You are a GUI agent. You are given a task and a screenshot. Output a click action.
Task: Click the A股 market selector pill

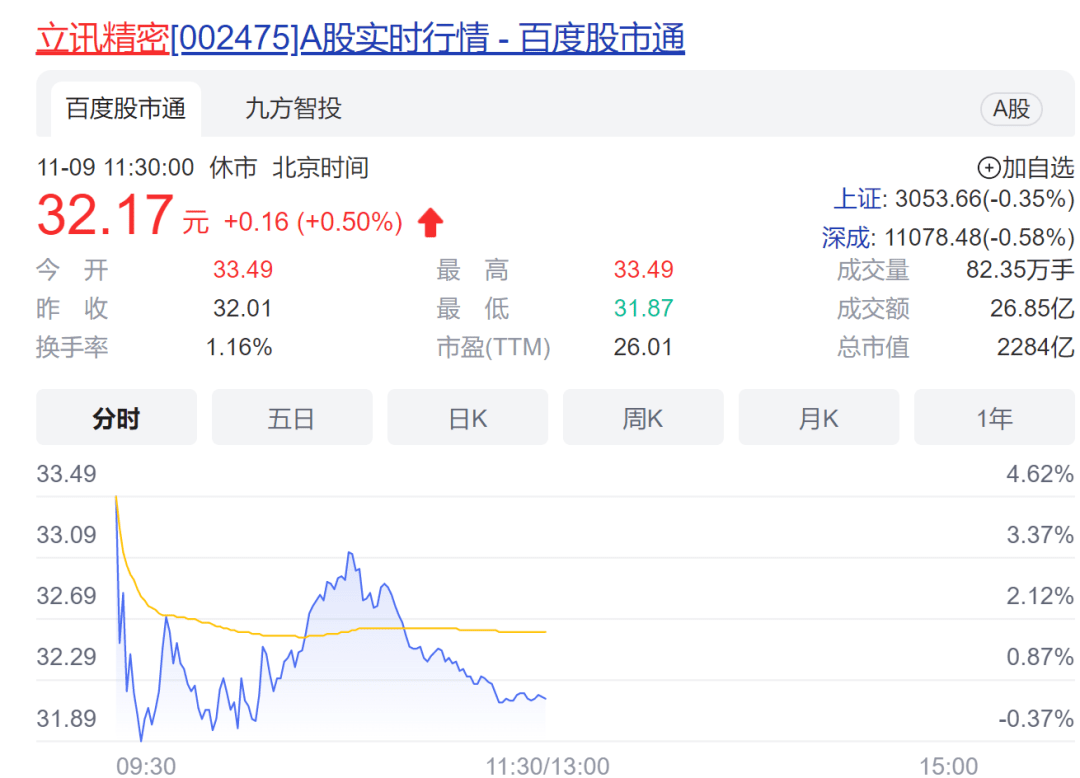tap(1011, 110)
